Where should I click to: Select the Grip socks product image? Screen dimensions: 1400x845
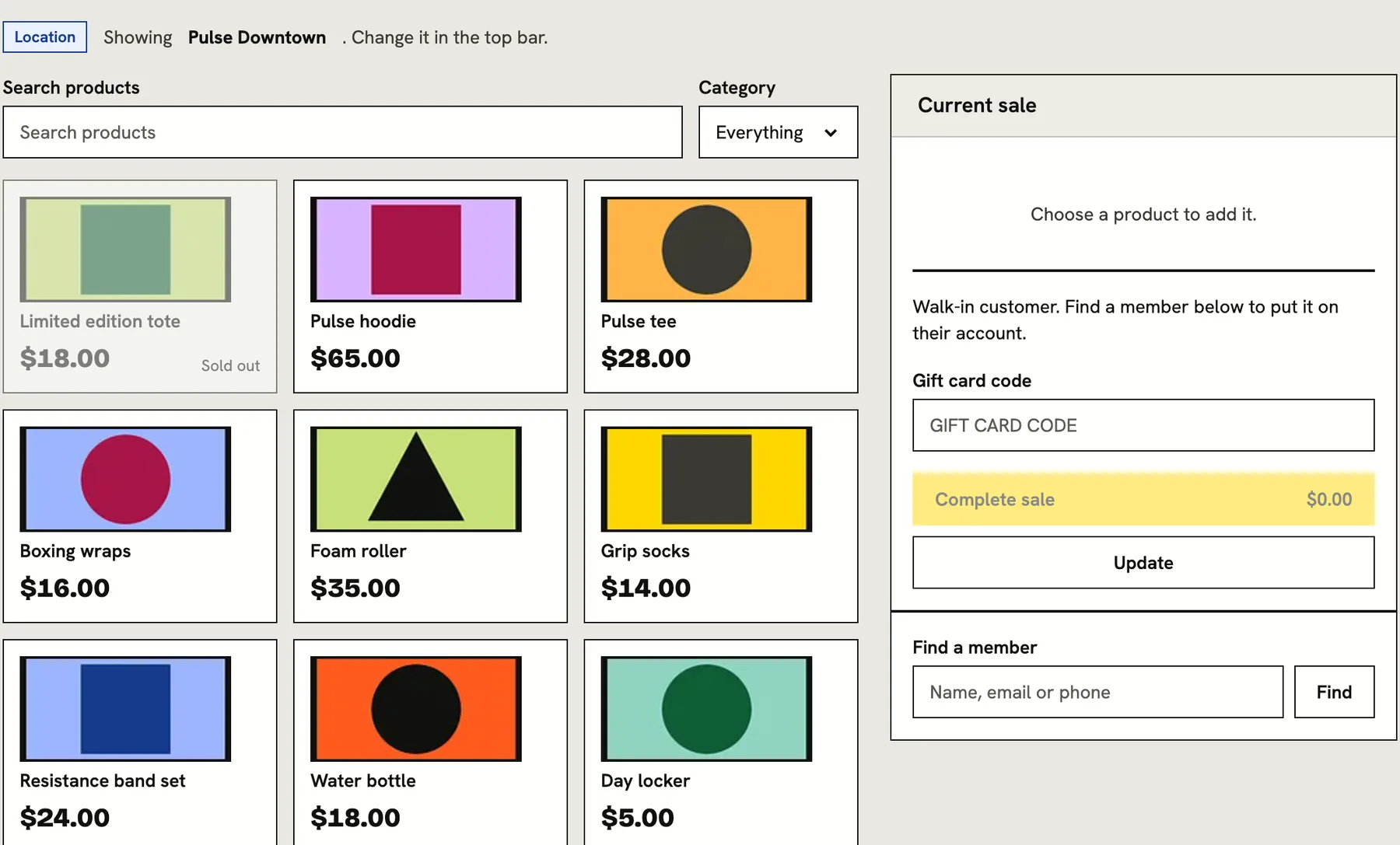[x=706, y=479]
